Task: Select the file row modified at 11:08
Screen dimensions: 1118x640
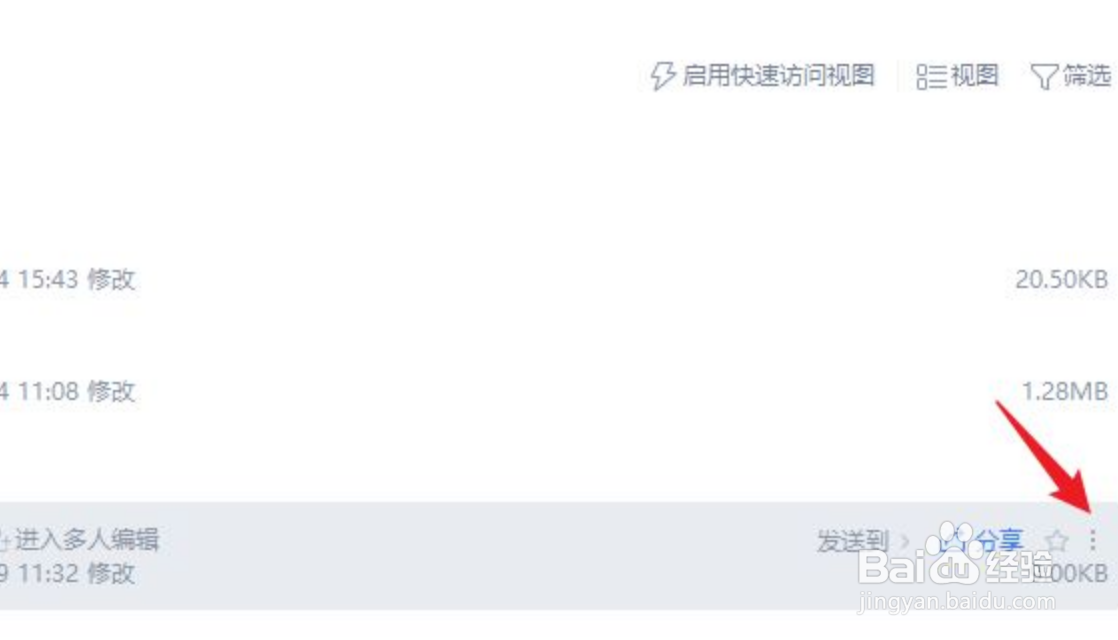Action: 559,391
